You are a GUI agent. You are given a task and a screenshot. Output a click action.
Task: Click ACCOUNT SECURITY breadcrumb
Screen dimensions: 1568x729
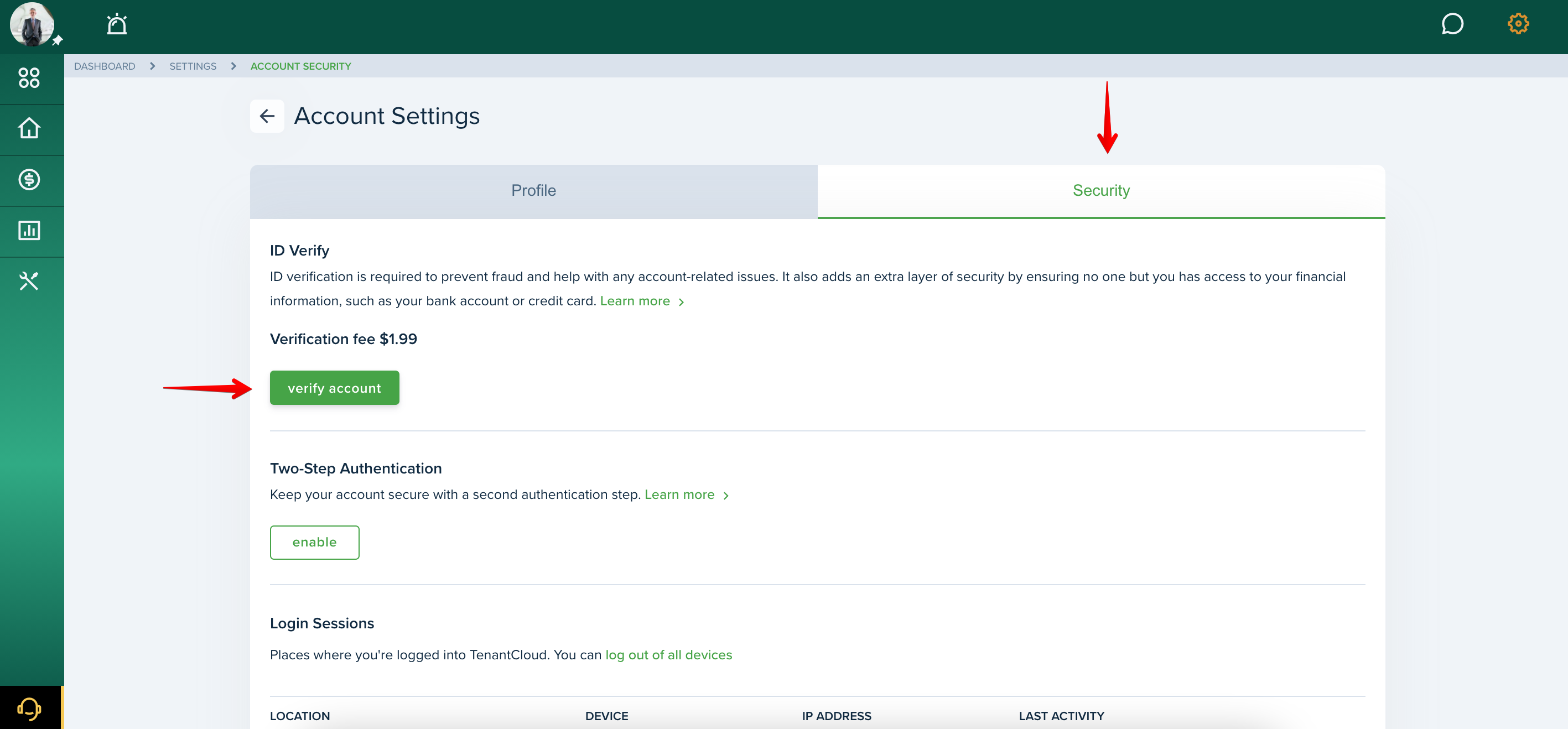tap(300, 66)
